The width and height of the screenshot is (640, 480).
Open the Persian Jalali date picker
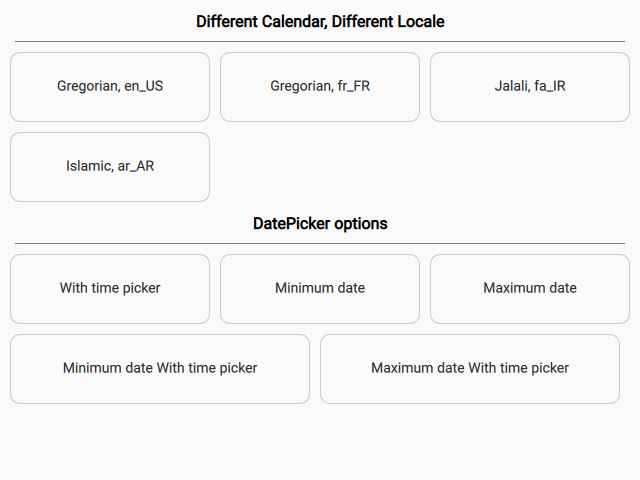click(x=530, y=87)
